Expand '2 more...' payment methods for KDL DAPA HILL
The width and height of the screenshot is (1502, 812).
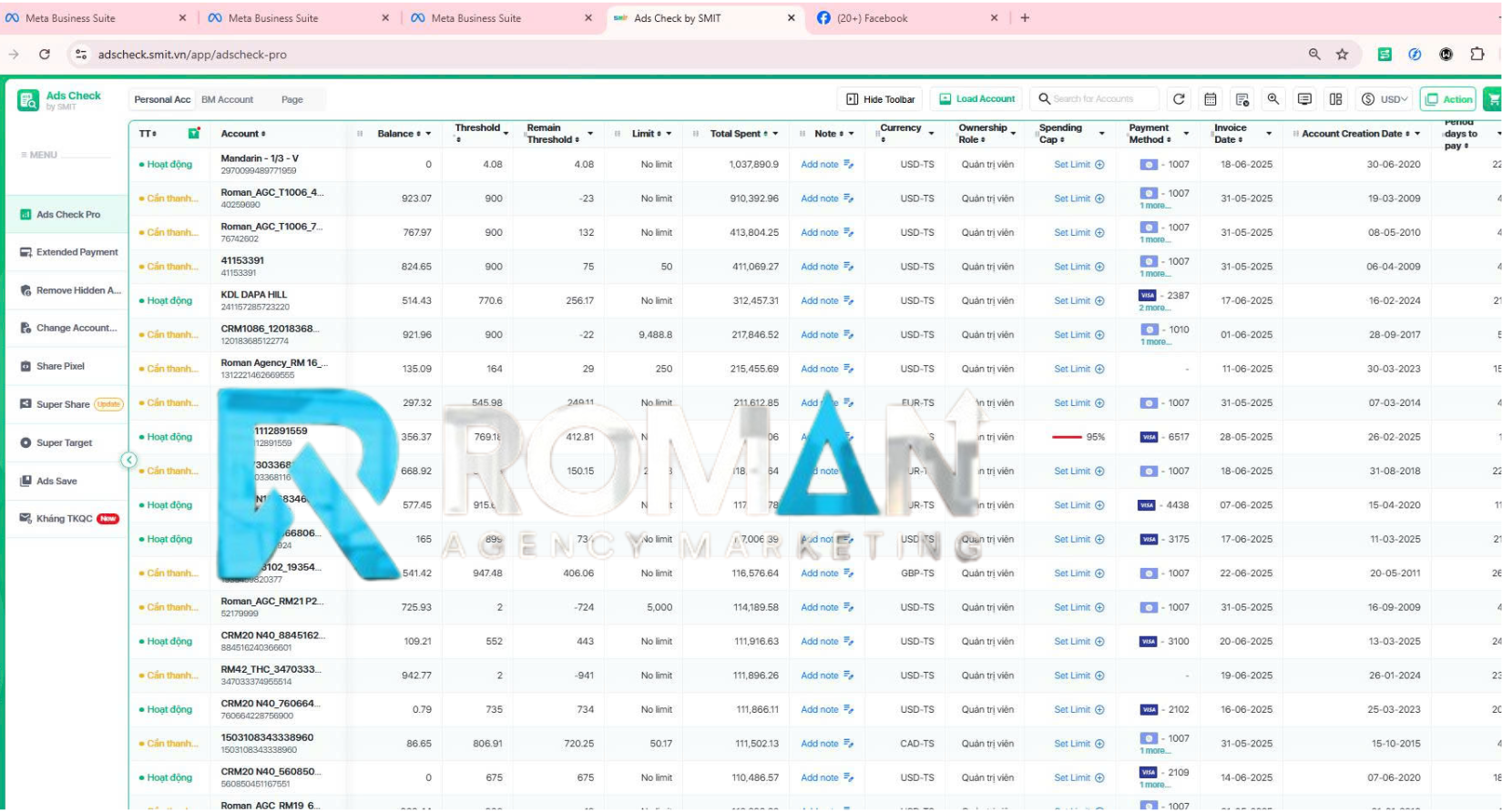1154,308
